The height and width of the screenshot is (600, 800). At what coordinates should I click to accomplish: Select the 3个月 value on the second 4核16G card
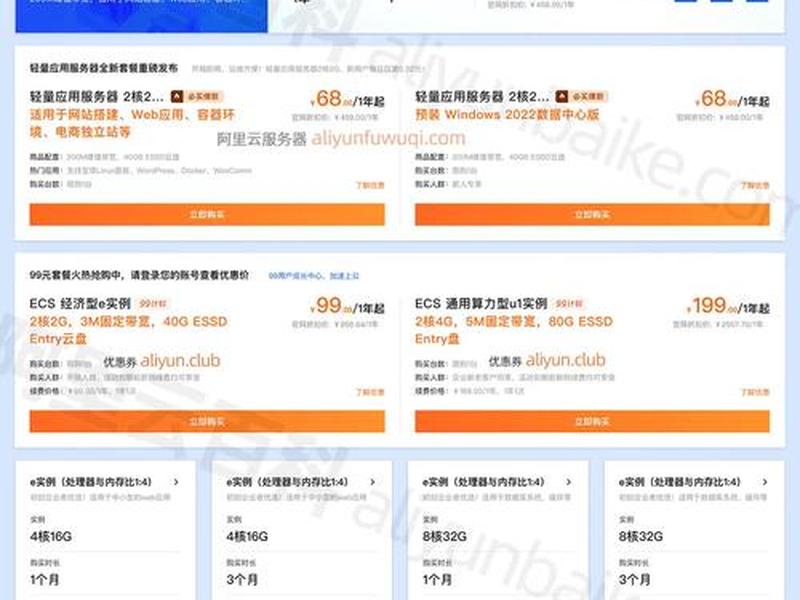[x=242, y=580]
